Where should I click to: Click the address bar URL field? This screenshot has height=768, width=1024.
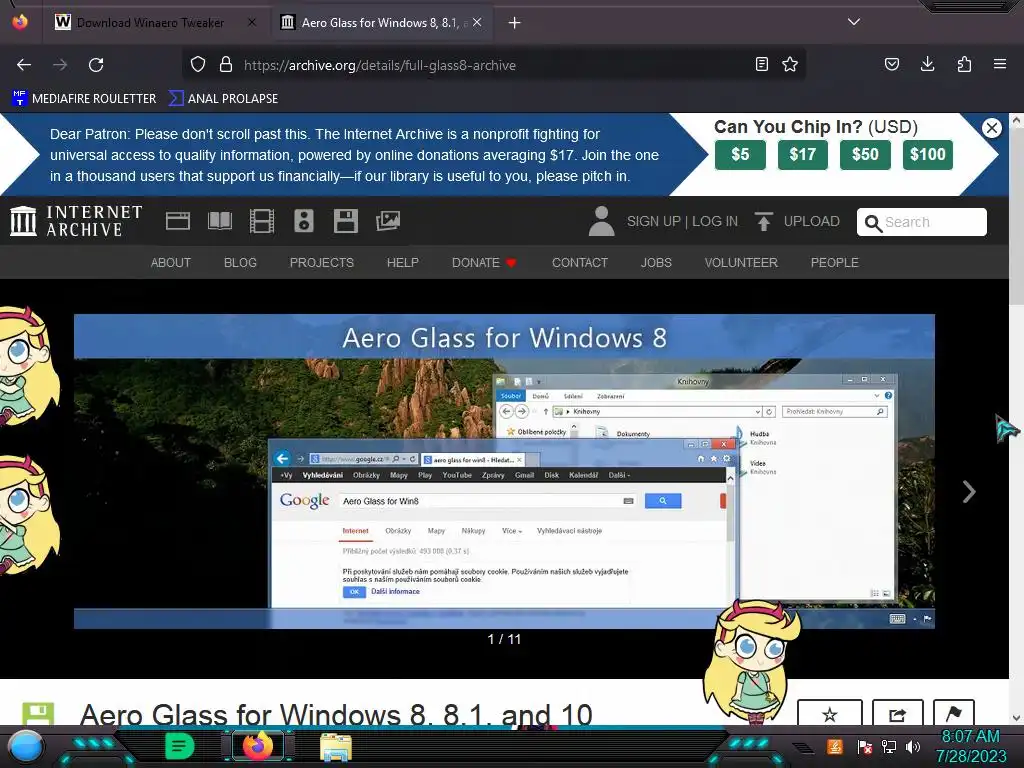click(x=496, y=65)
